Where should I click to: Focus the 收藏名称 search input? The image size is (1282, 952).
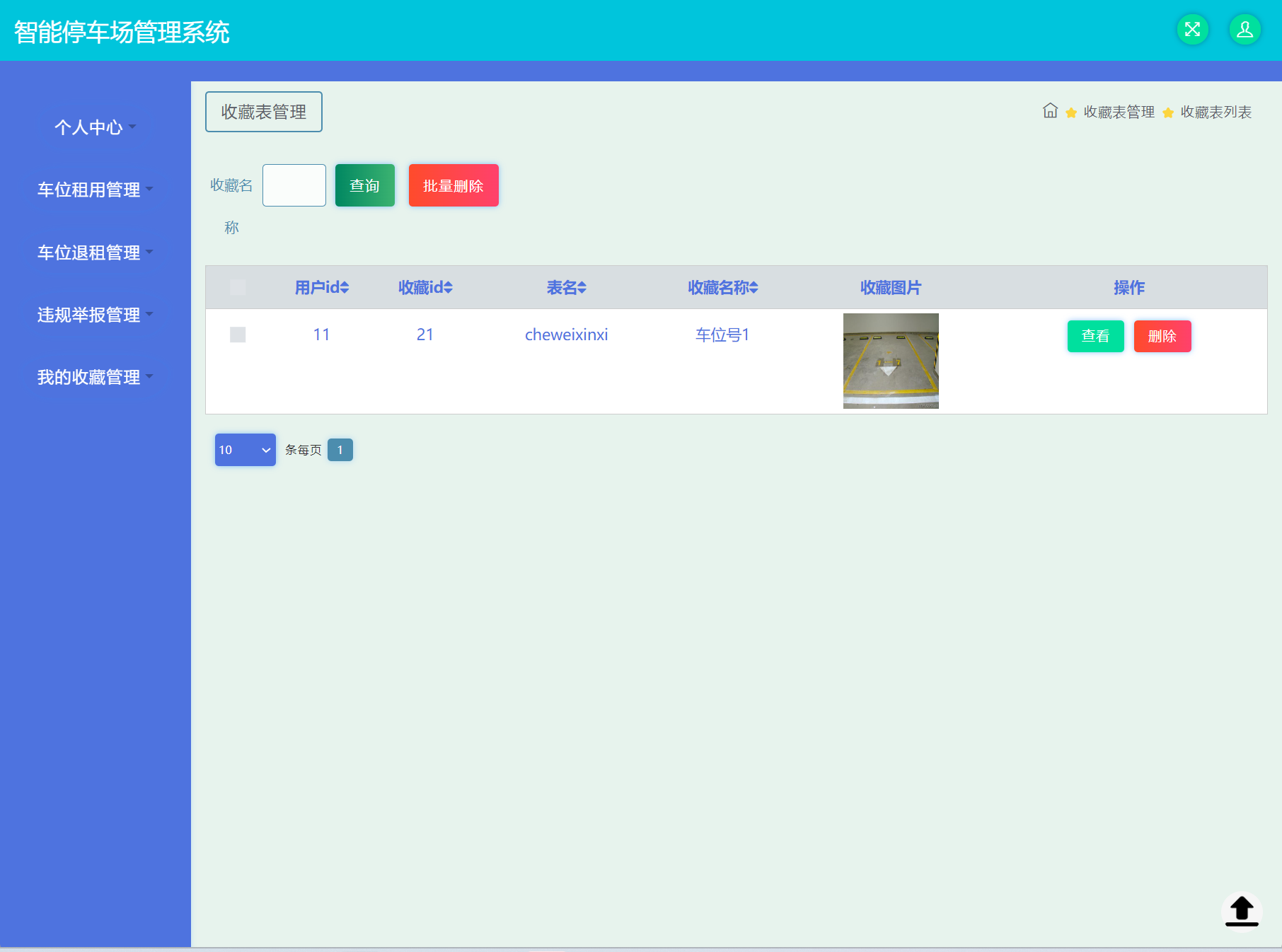tap(294, 185)
